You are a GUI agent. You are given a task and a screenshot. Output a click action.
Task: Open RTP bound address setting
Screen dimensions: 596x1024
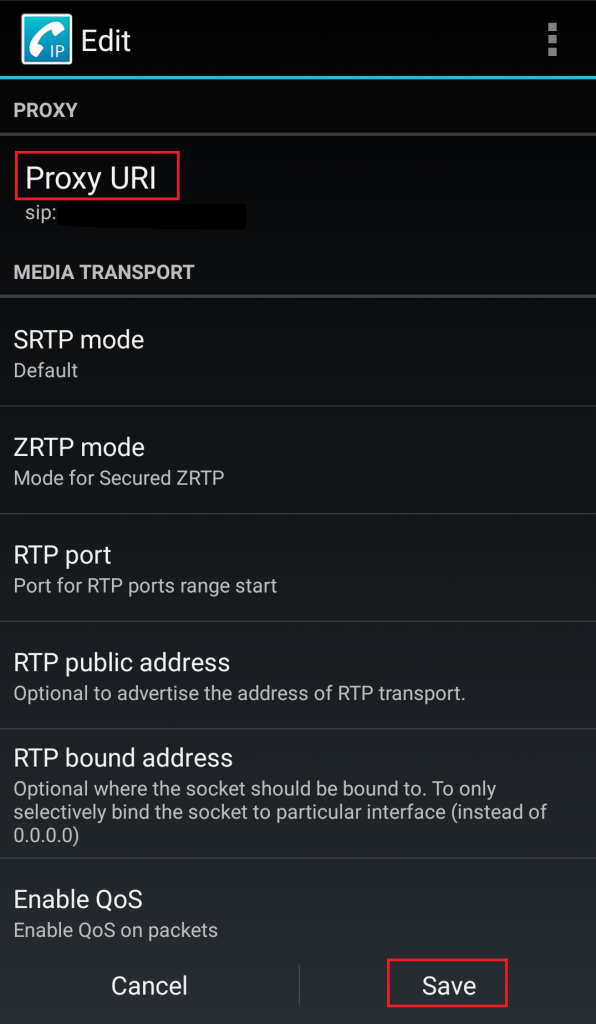pyautogui.click(x=298, y=794)
